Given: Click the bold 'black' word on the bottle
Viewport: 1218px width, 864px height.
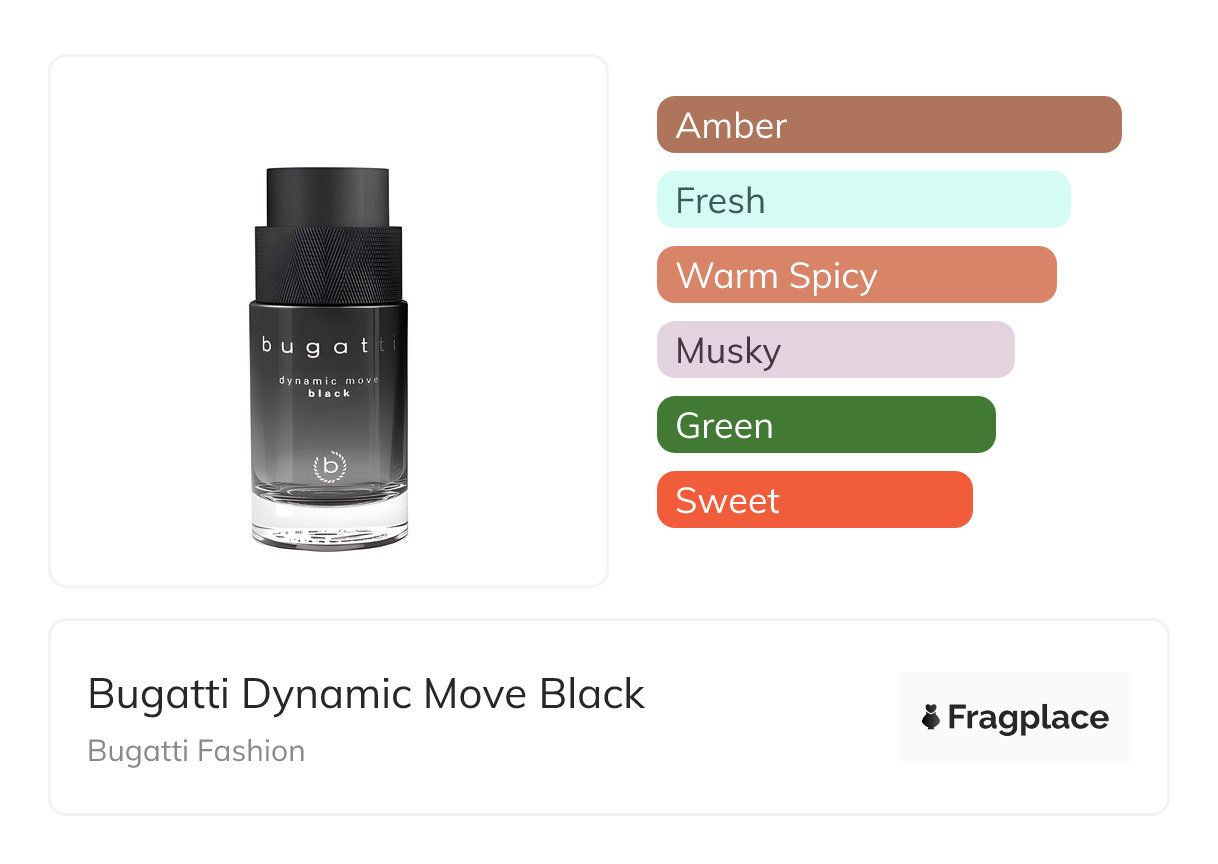Looking at the screenshot, I should click(x=329, y=393).
